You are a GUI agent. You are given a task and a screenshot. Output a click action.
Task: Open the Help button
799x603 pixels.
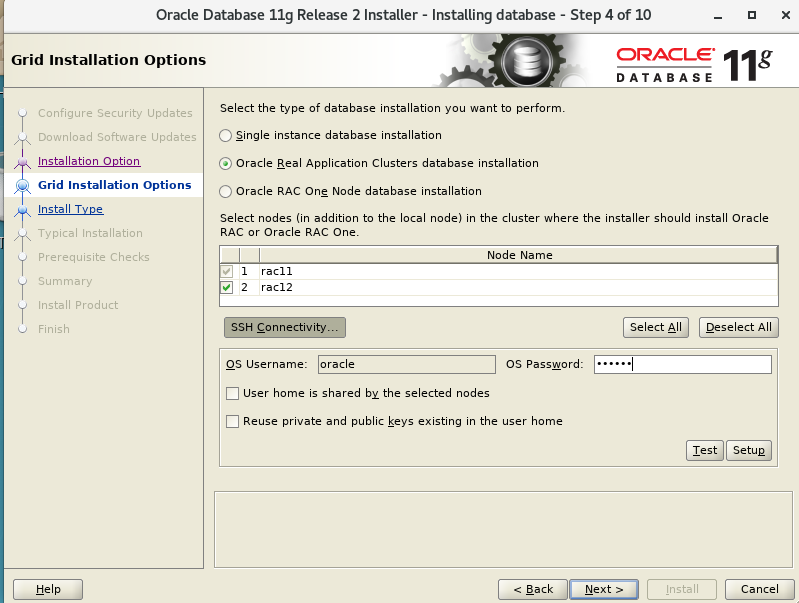click(x=48, y=589)
